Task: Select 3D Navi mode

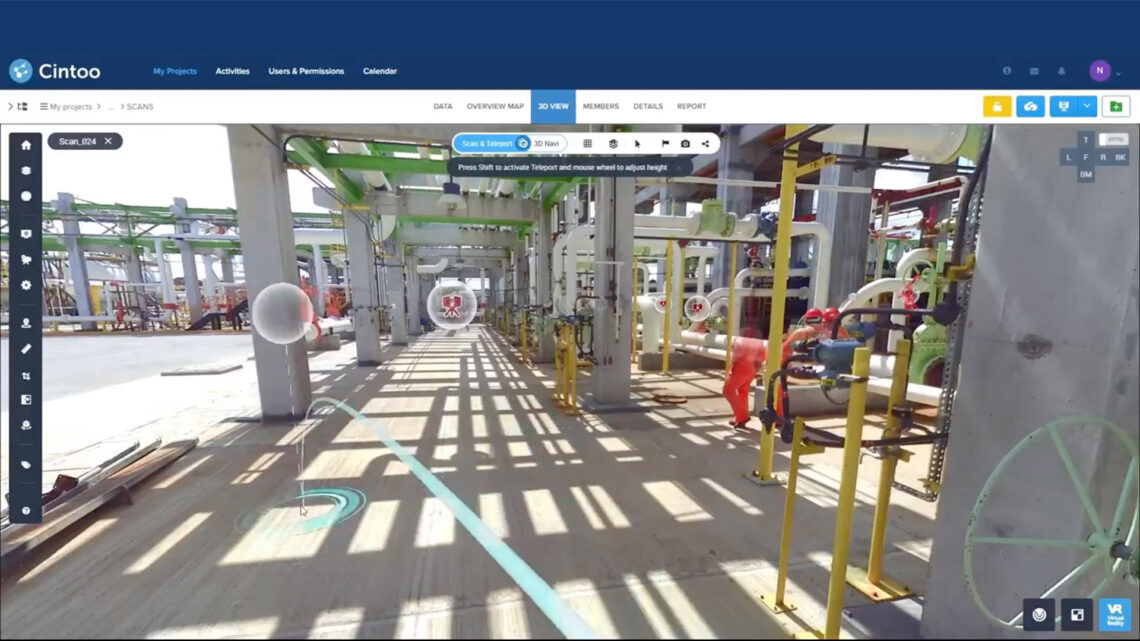Action: pyautogui.click(x=547, y=144)
